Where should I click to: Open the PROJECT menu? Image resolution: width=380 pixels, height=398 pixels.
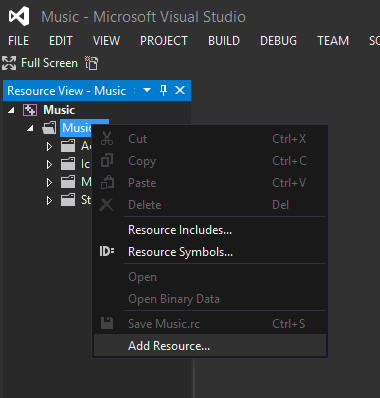coord(164,41)
